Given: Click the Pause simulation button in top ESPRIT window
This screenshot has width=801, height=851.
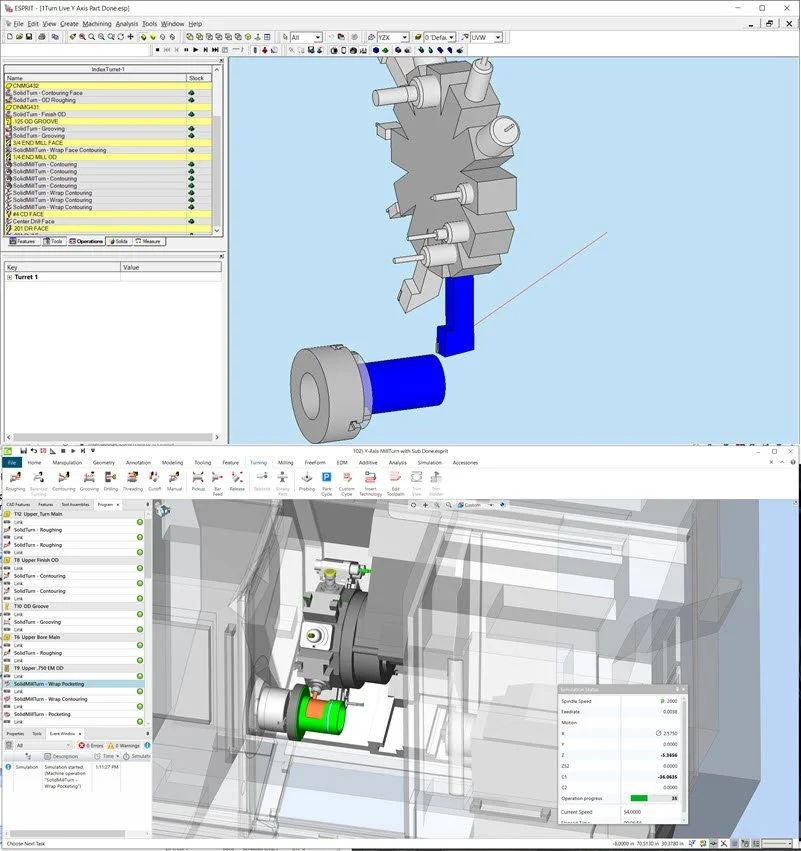Looking at the screenshot, I should tap(186, 50).
